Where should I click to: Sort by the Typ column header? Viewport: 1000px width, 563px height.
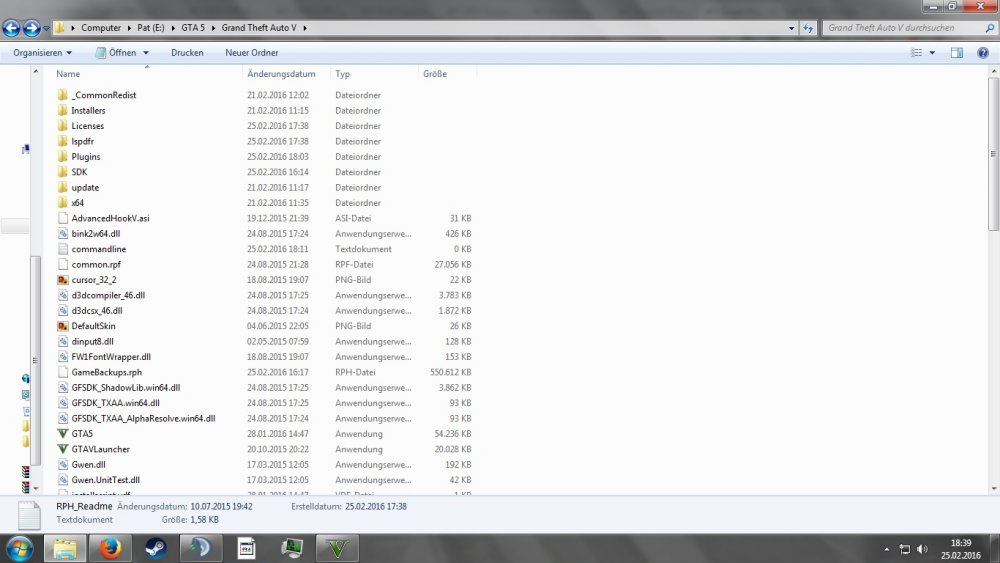[374, 74]
